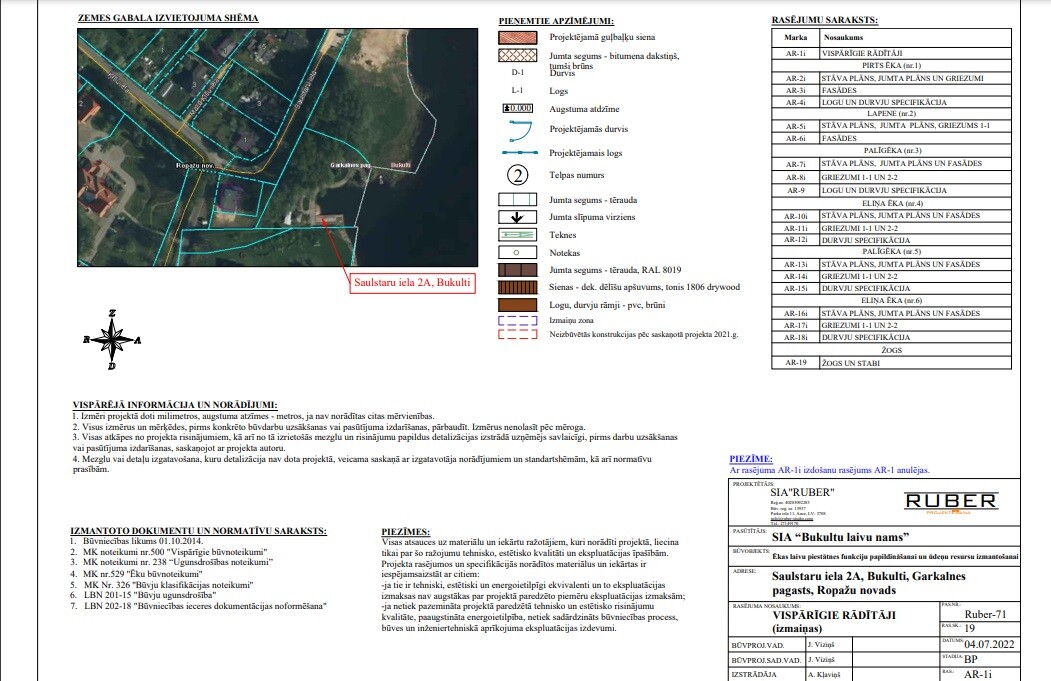The width and height of the screenshot is (1051, 681).
Task: Click the 'PIEZĪMES:' heading
Action: pyautogui.click(x=406, y=532)
